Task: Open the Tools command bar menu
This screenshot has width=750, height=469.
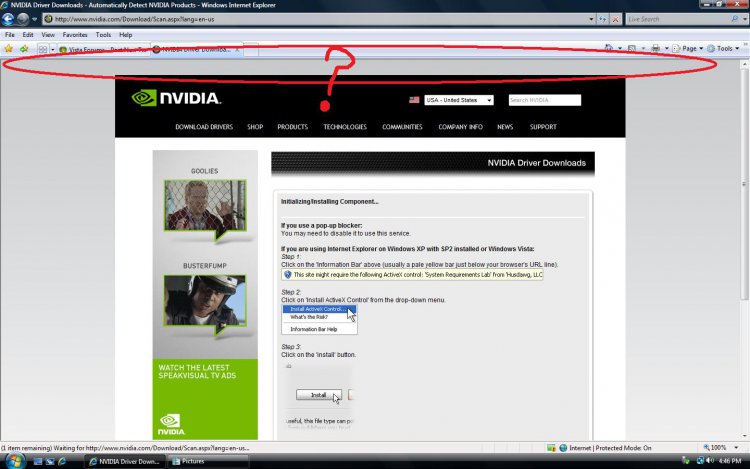Action: (x=724, y=48)
